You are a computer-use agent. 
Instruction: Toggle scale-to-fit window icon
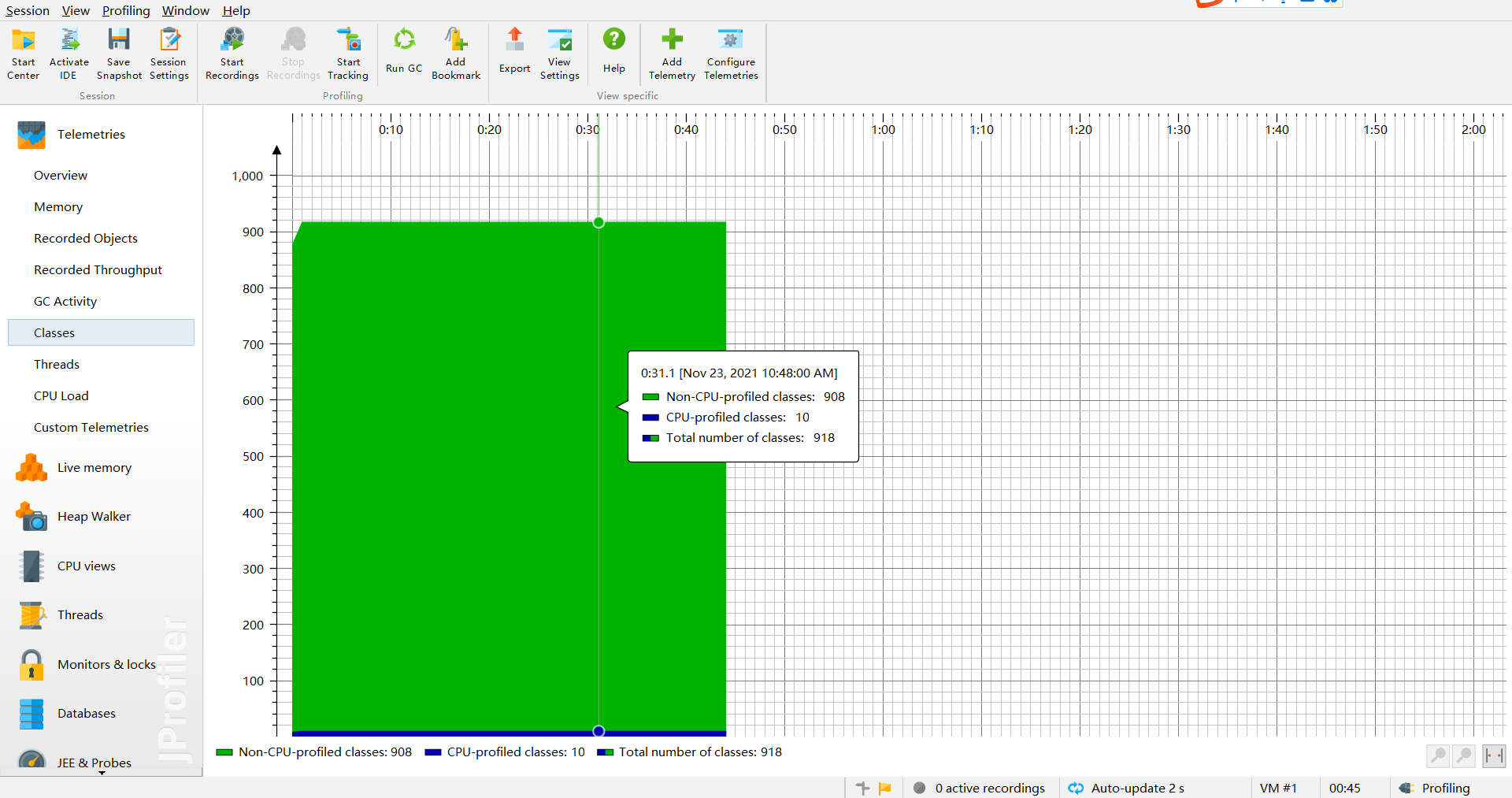[1493, 755]
